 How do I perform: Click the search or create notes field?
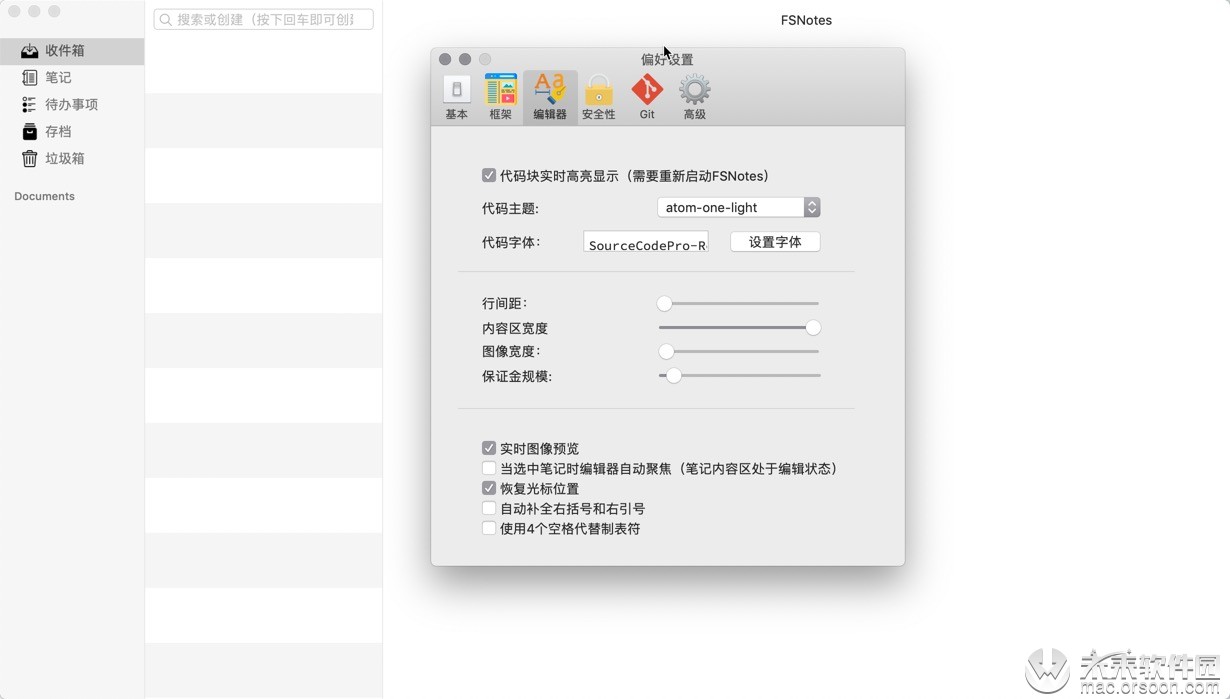264,19
